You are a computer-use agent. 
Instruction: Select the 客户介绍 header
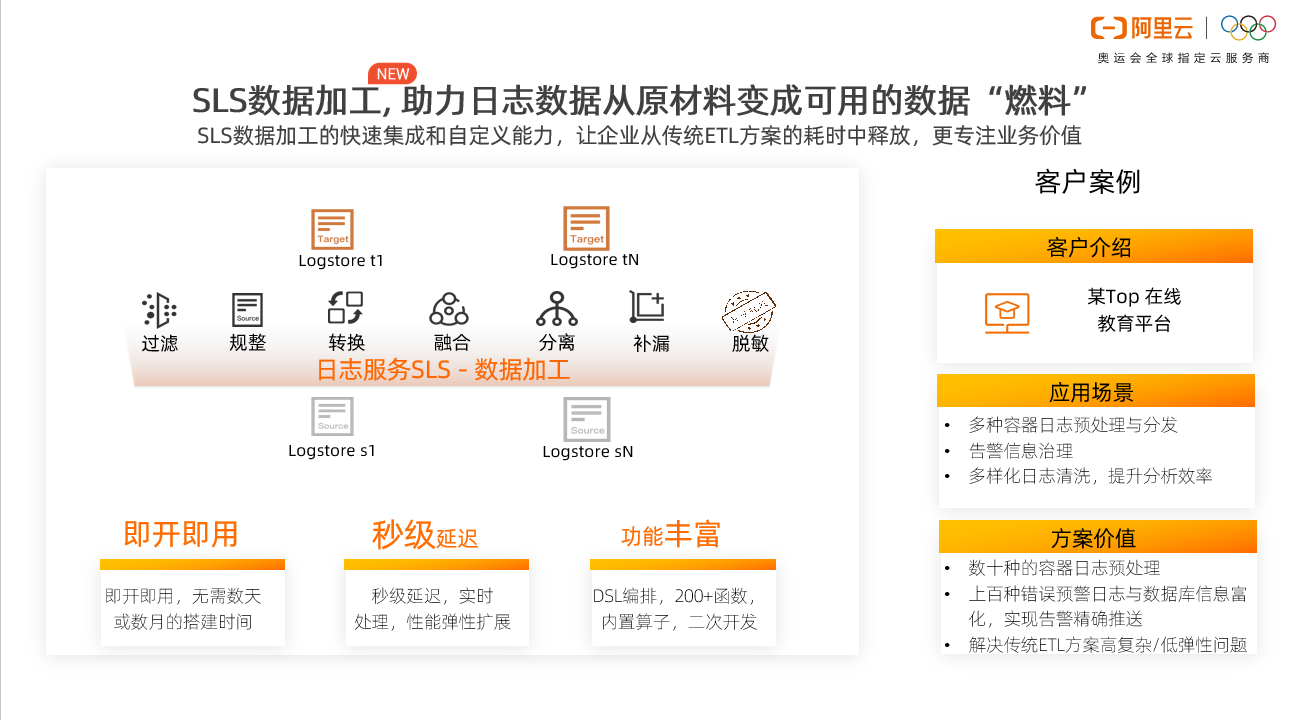click(x=1094, y=247)
